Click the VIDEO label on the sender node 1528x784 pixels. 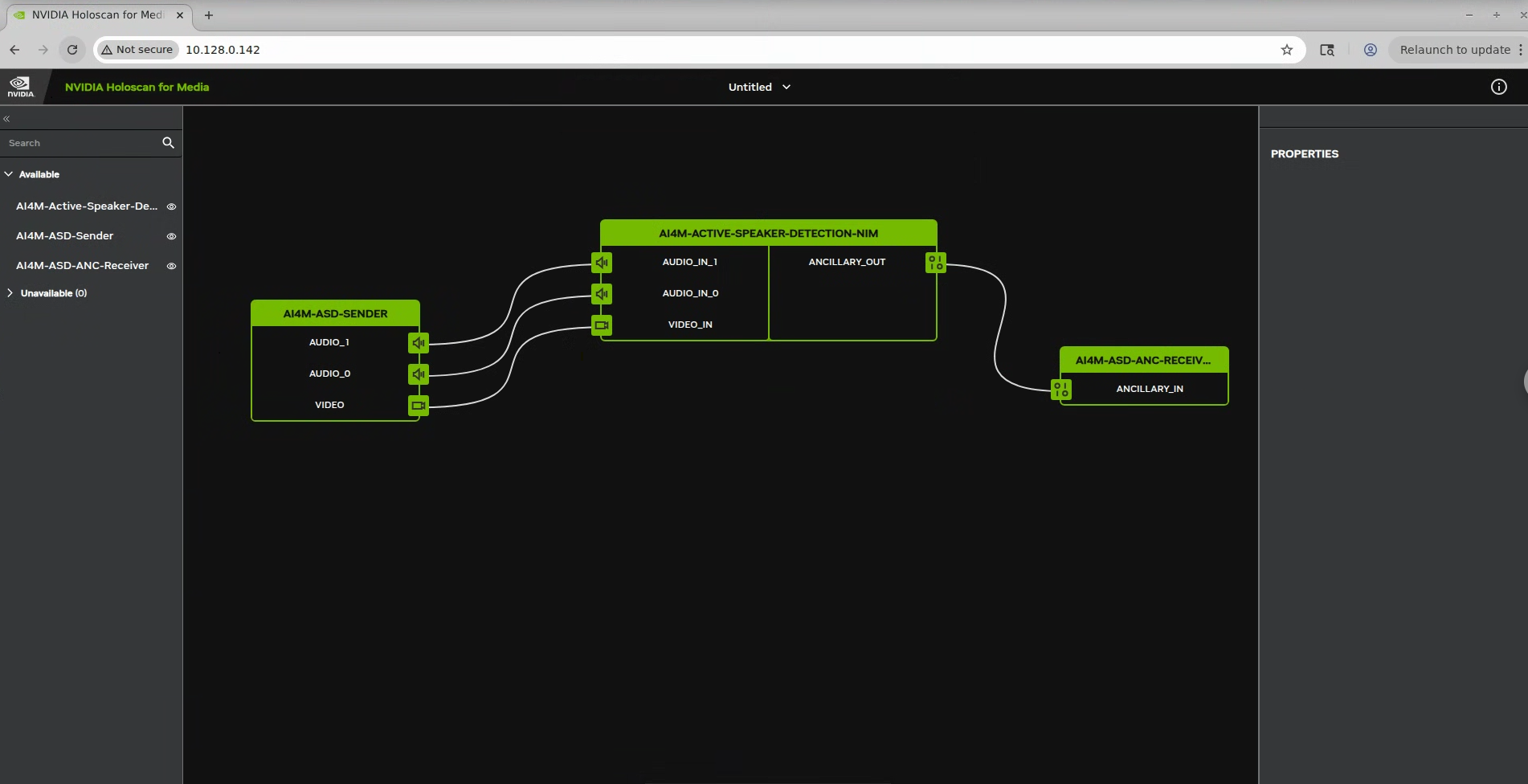(329, 405)
